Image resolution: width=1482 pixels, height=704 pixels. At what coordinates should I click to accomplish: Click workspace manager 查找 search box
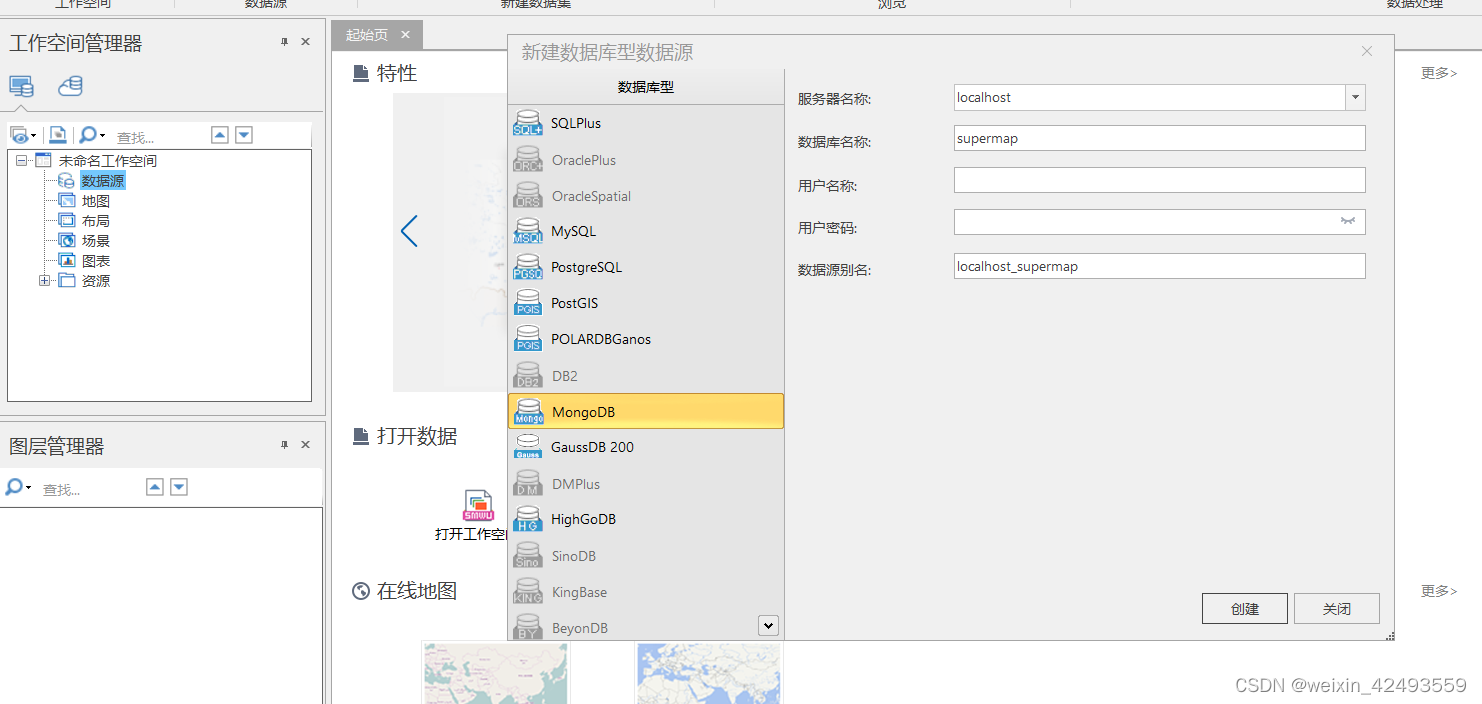158,137
